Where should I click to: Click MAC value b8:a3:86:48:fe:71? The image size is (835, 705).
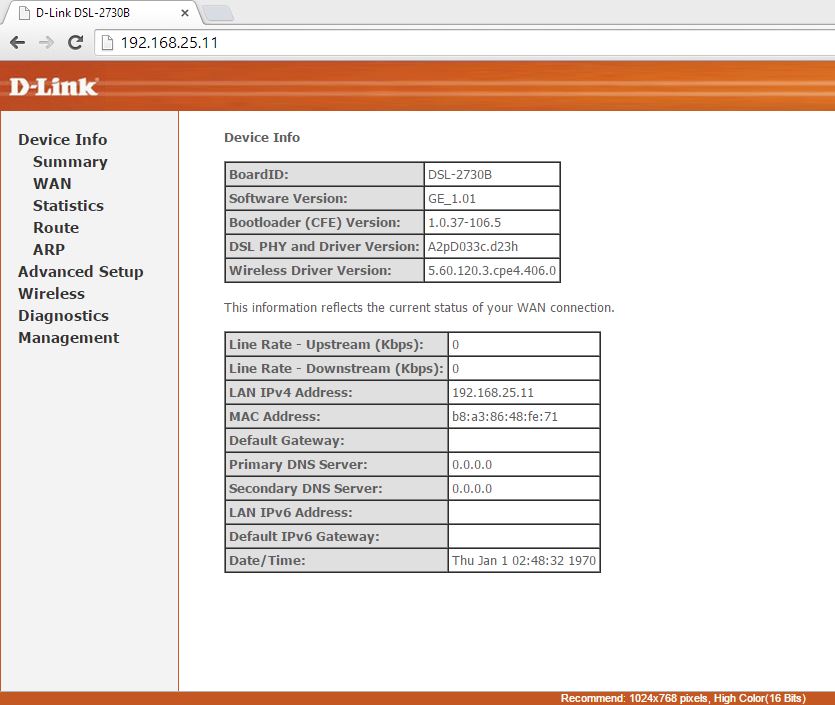pyautogui.click(x=505, y=416)
